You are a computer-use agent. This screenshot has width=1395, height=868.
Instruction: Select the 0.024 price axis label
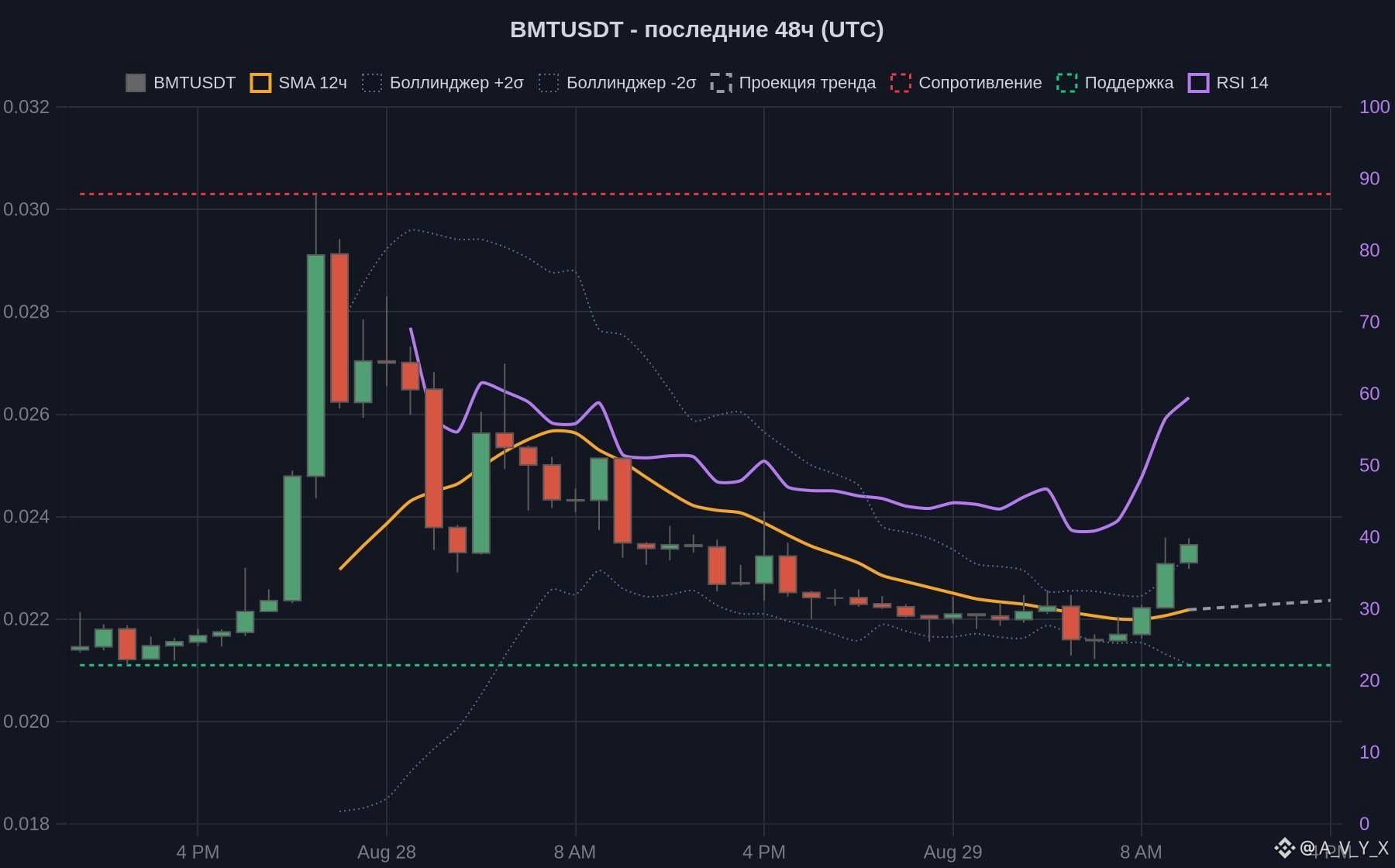[x=26, y=516]
